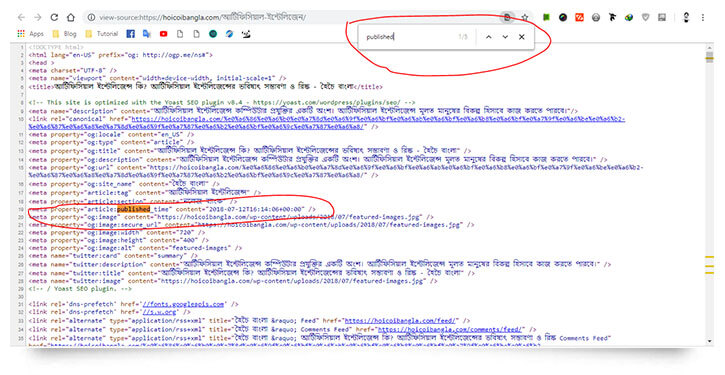Click the 'og:type' content article line
Screen dimensions: 725x375
click(111, 142)
